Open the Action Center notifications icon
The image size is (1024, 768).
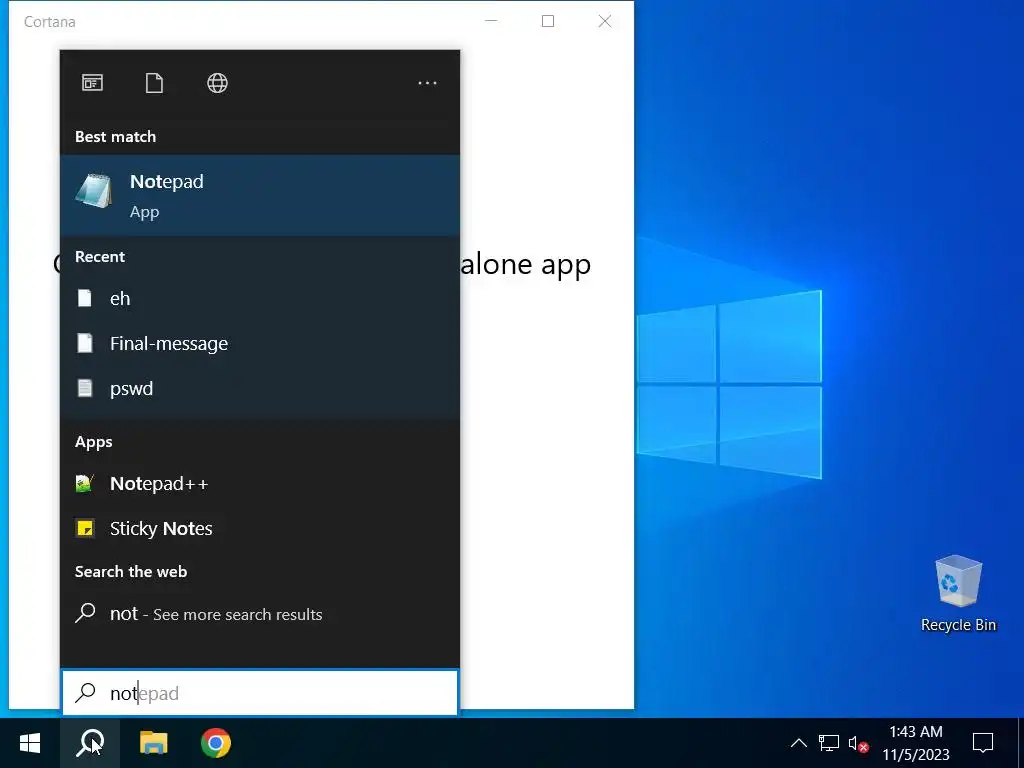tap(983, 743)
